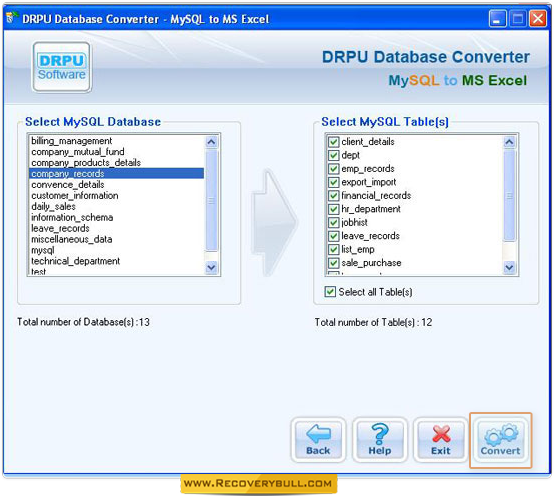Select the mysql database
554x496 pixels.
117,250
